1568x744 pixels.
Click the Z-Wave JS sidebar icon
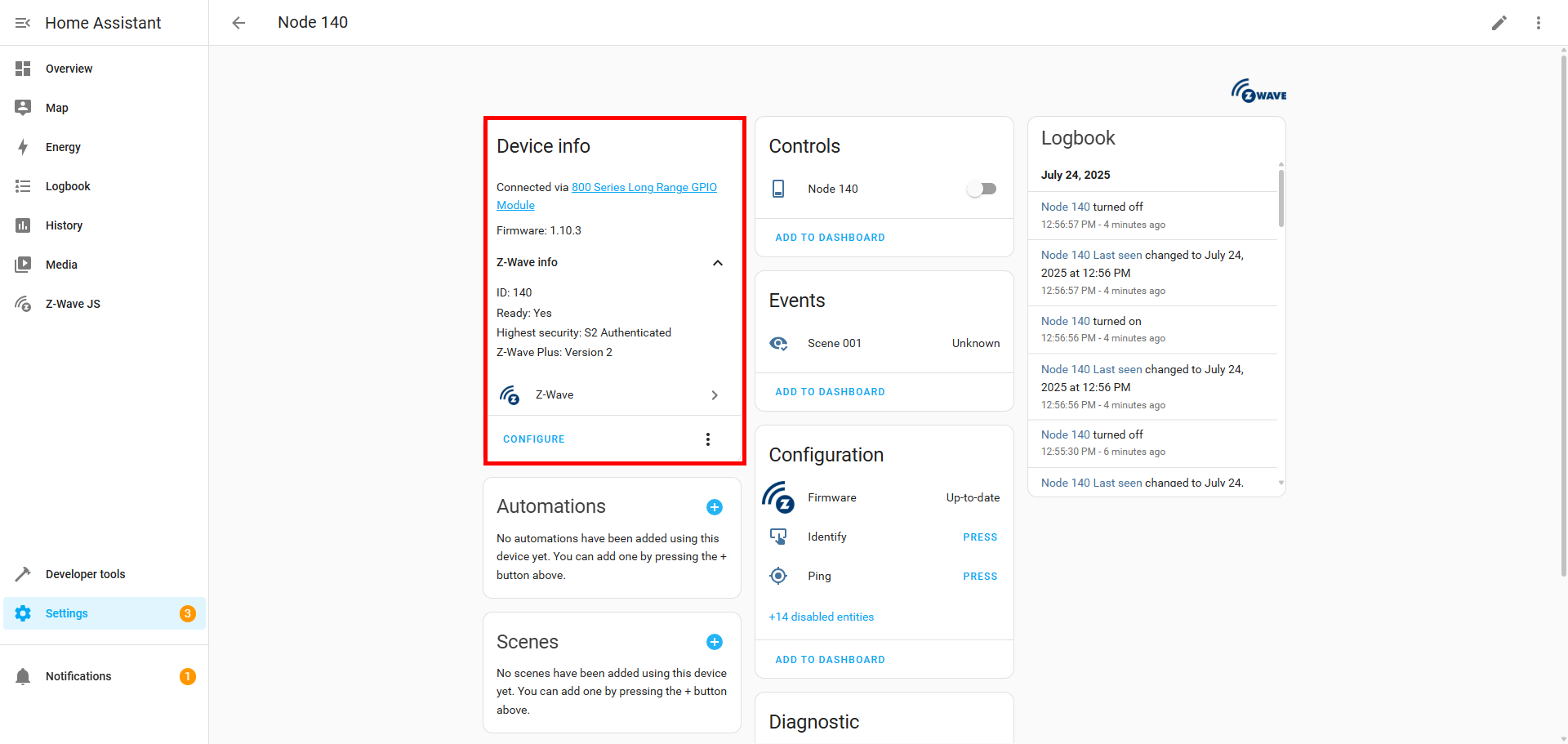click(23, 304)
